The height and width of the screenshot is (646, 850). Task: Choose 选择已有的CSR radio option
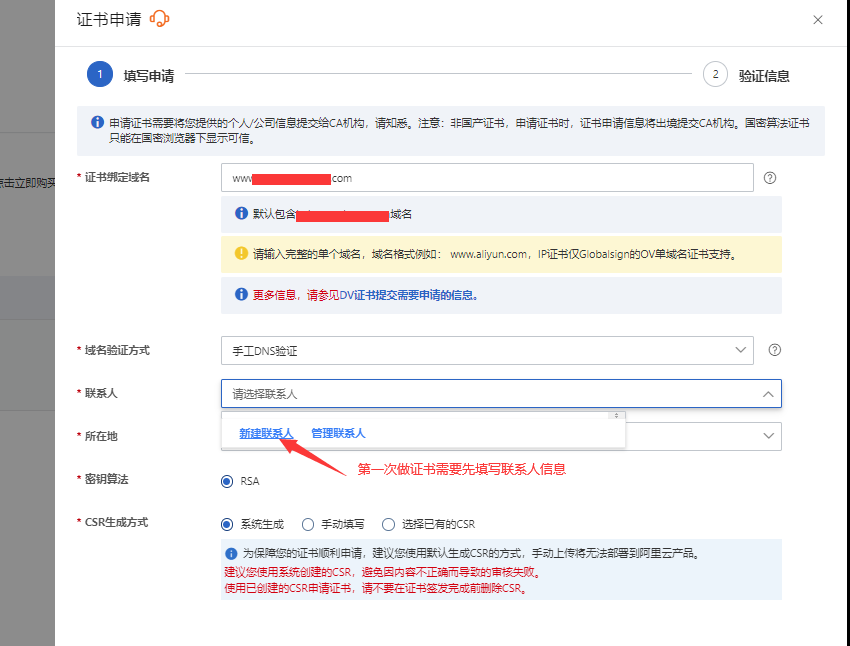388,524
